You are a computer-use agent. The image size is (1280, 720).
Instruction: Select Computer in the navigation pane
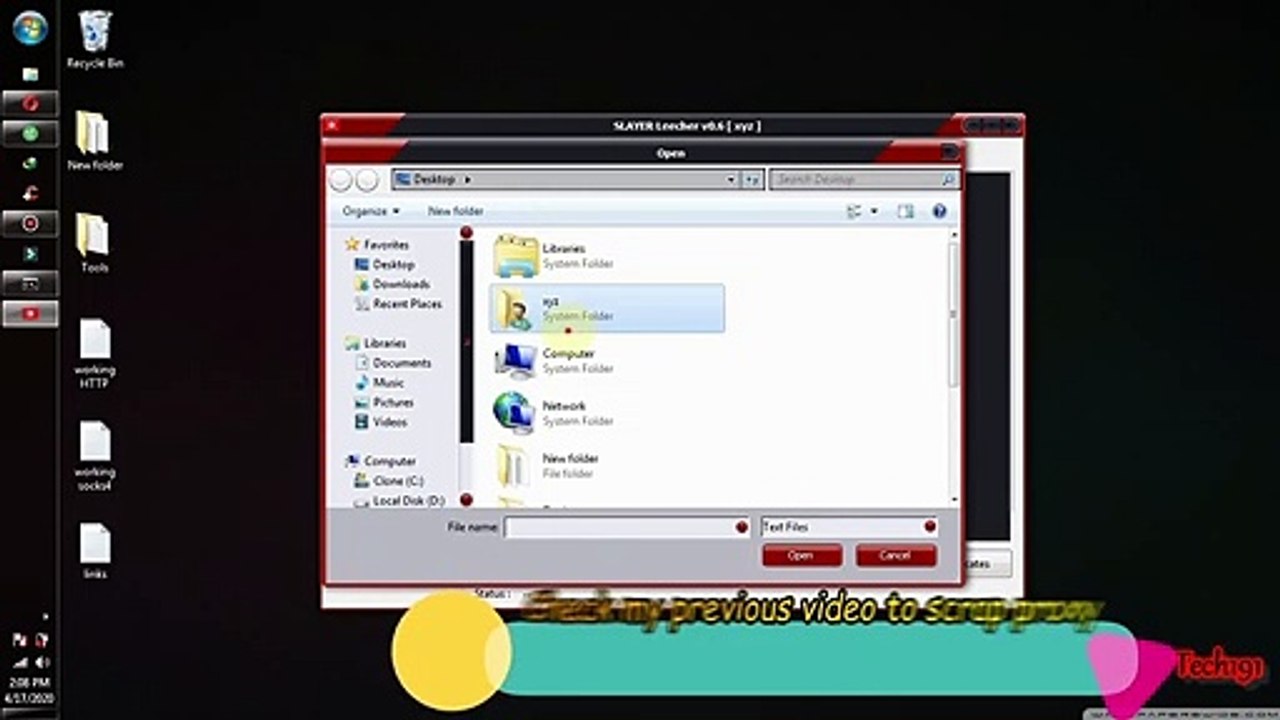[381, 461]
